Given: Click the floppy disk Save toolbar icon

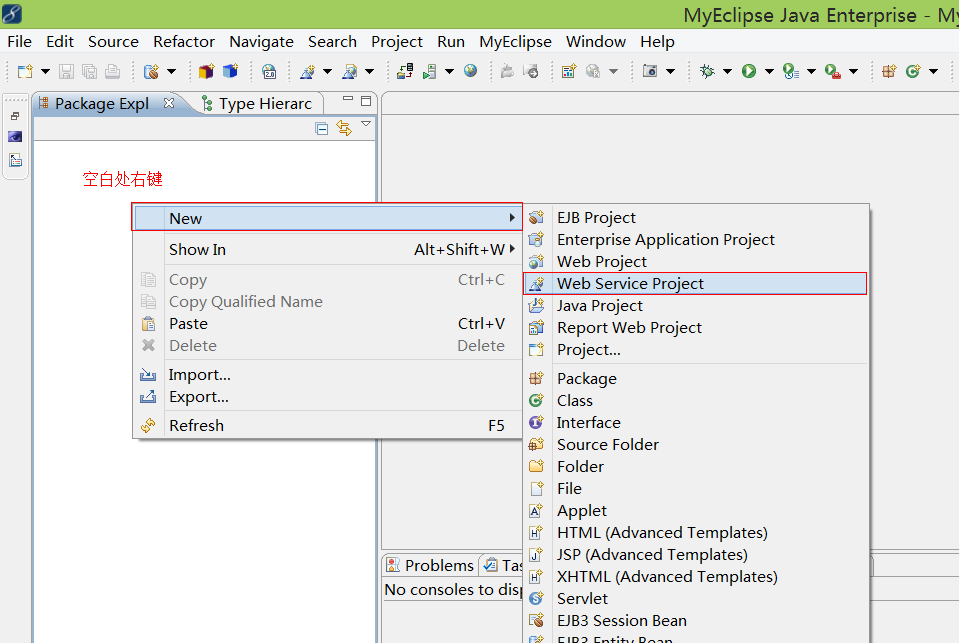Looking at the screenshot, I should [66, 72].
